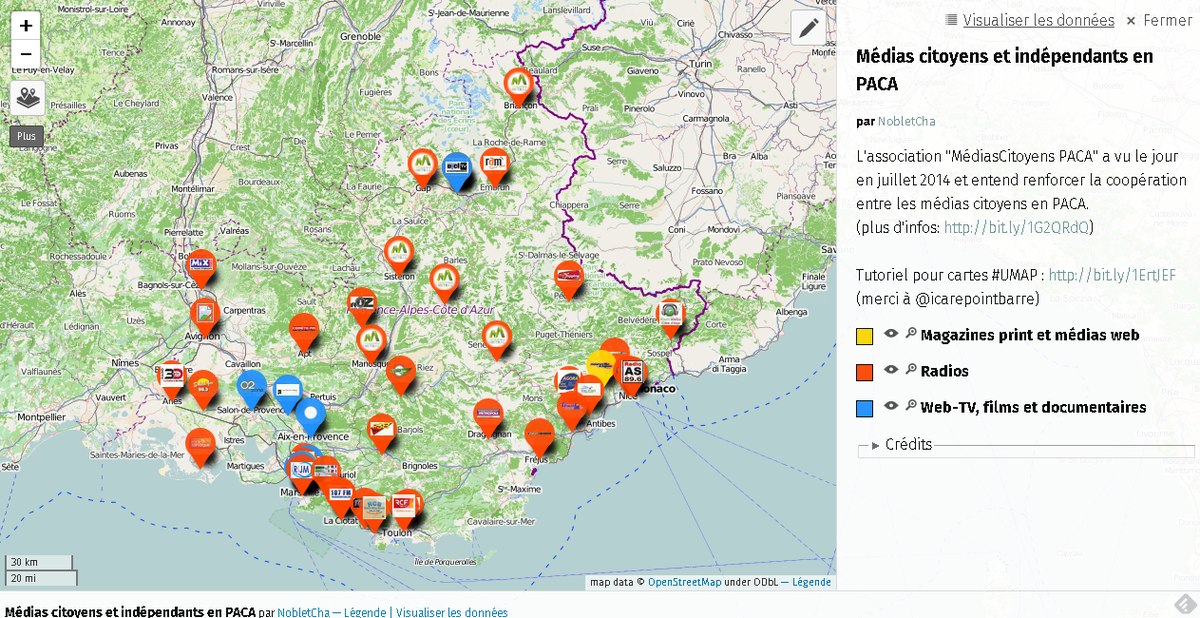Zoom to Magazines layer with magnifier icon
The image size is (1200, 618).
[x=911, y=334]
